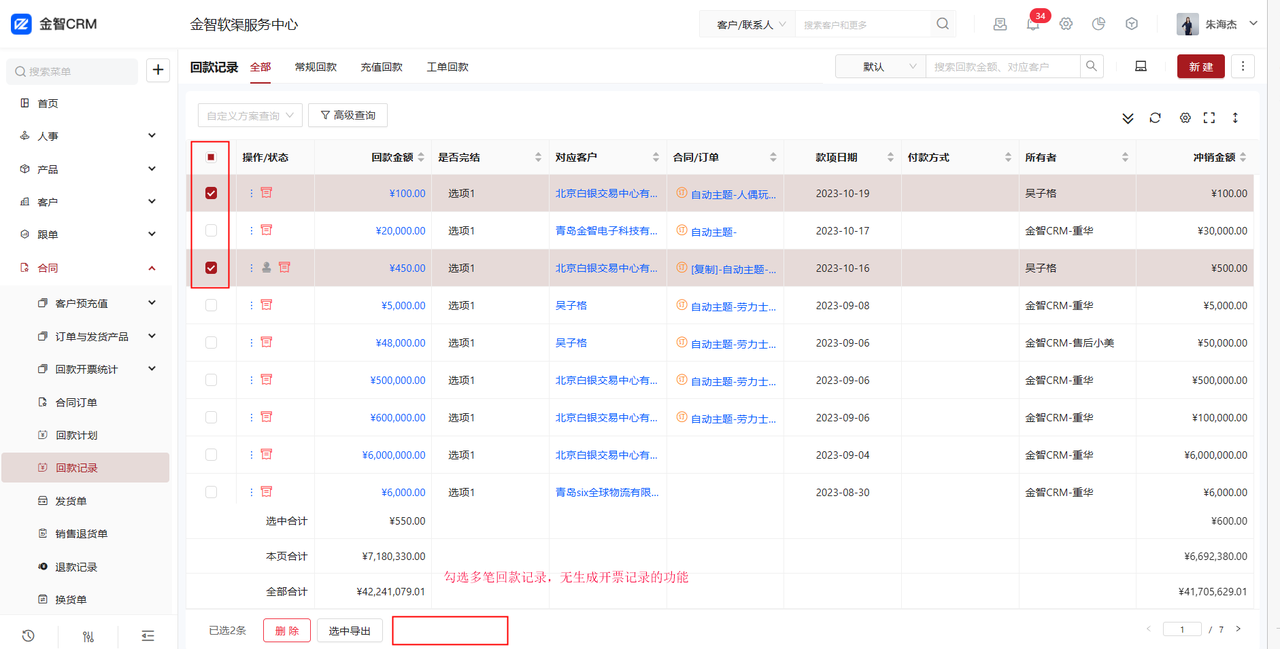Viewport: 1280px width, 649px height.
Task: Click the 金智CRM logo
Action: 55,24
